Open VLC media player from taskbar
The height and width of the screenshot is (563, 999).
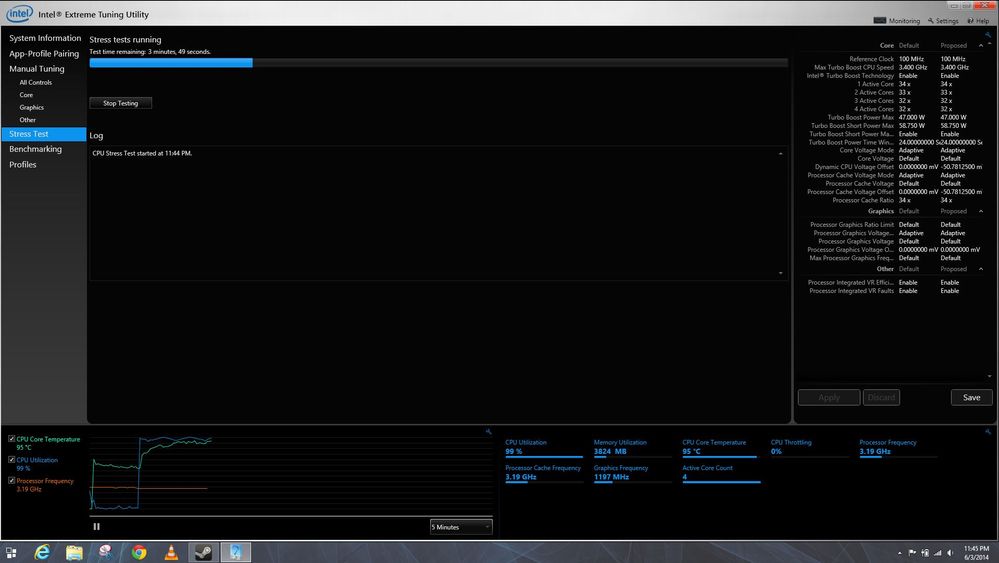(x=171, y=552)
